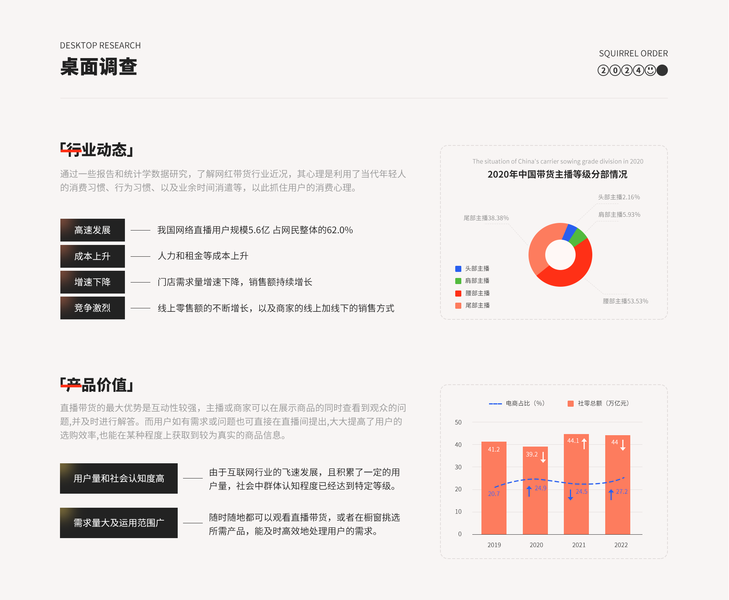Click the line starting with 线上零售额的不断增长
This screenshot has width=729, height=600.
coord(276,308)
